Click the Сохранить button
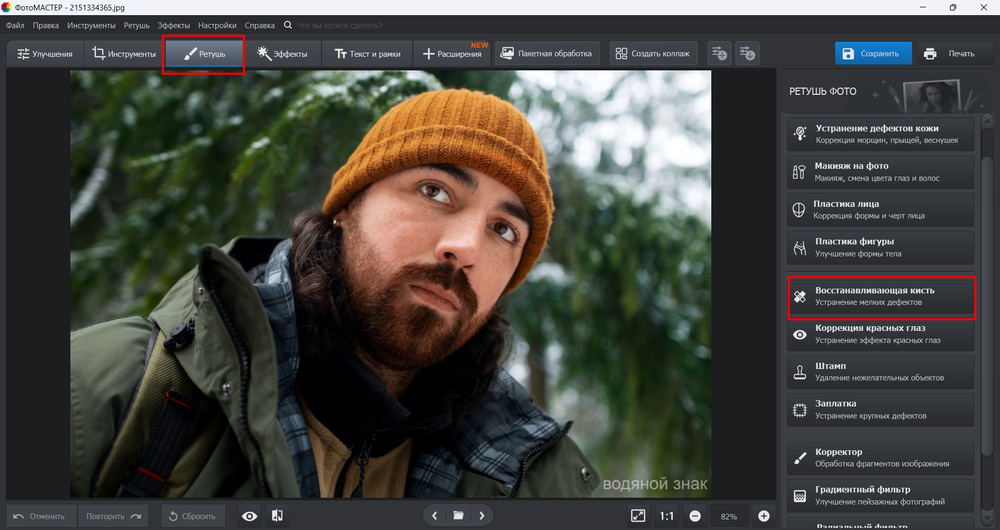Viewport: 1000px width, 530px height. coord(873,54)
